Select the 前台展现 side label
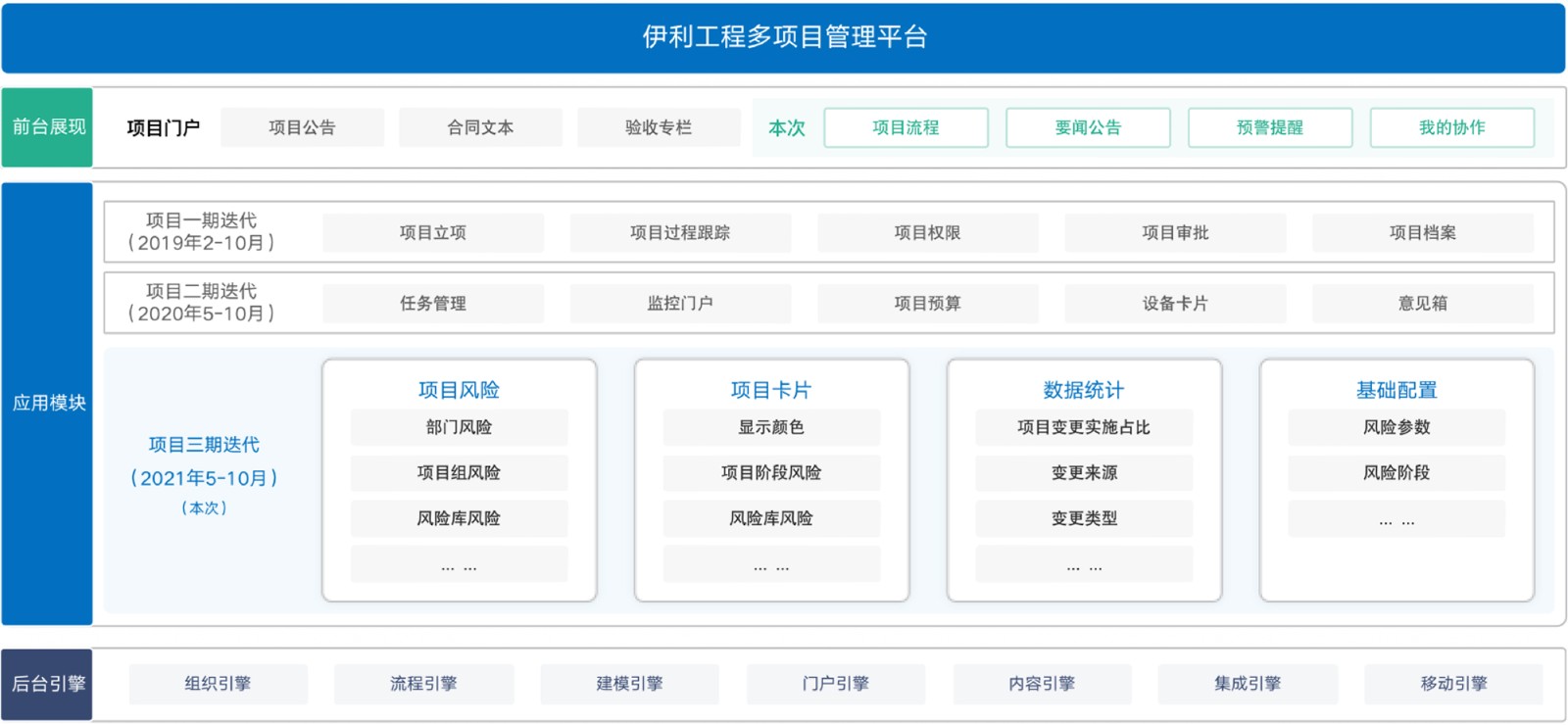This screenshot has height=725, width=1568. click(x=47, y=127)
